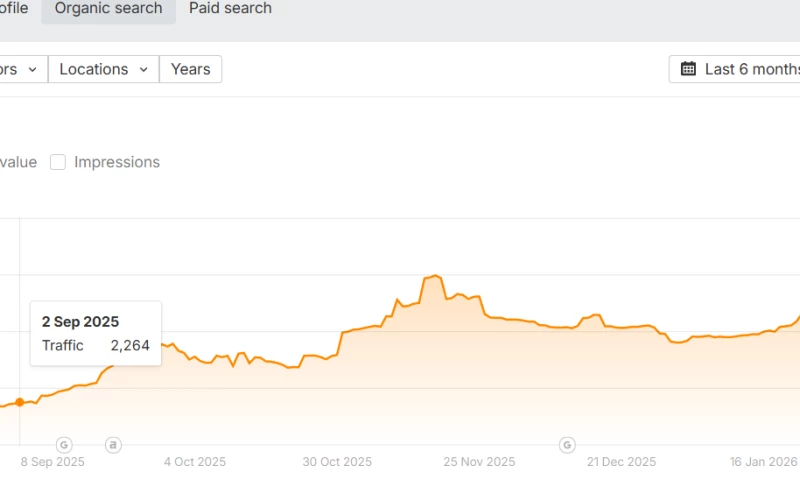
Task: Enable the Impressions checkbox
Action: click(58, 162)
